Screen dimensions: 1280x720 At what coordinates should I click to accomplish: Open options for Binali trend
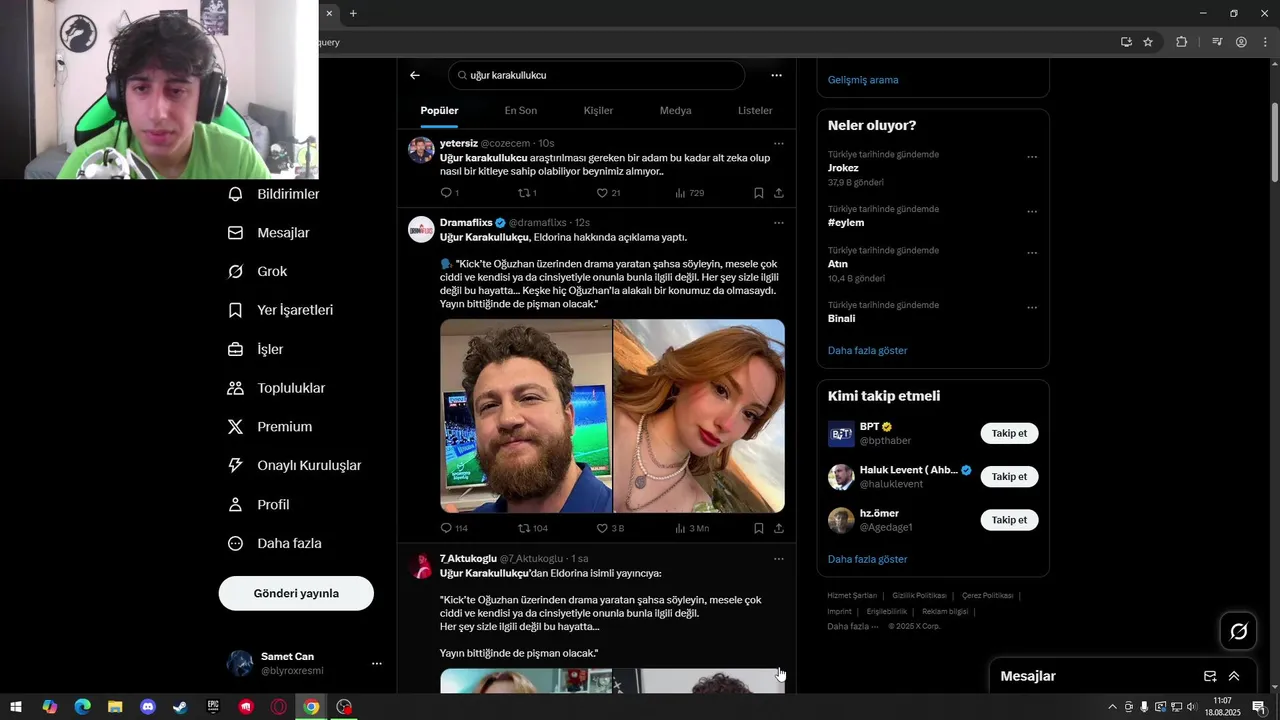coord(1032,307)
